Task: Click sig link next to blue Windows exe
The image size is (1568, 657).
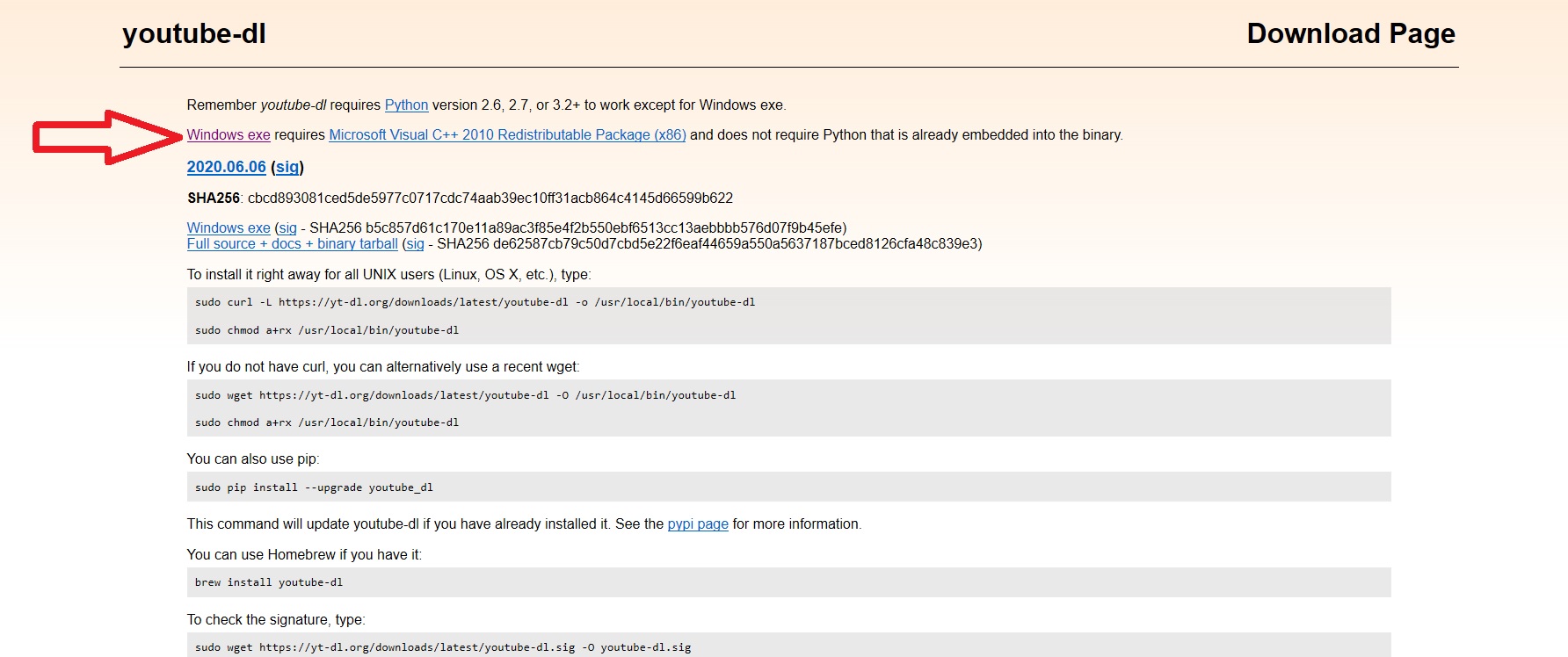Action: point(287,228)
